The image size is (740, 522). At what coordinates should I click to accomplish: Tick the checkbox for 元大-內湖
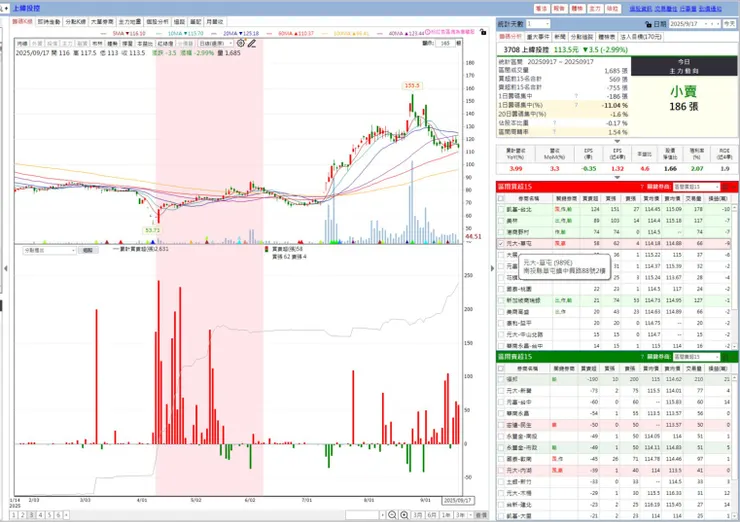coord(501,471)
